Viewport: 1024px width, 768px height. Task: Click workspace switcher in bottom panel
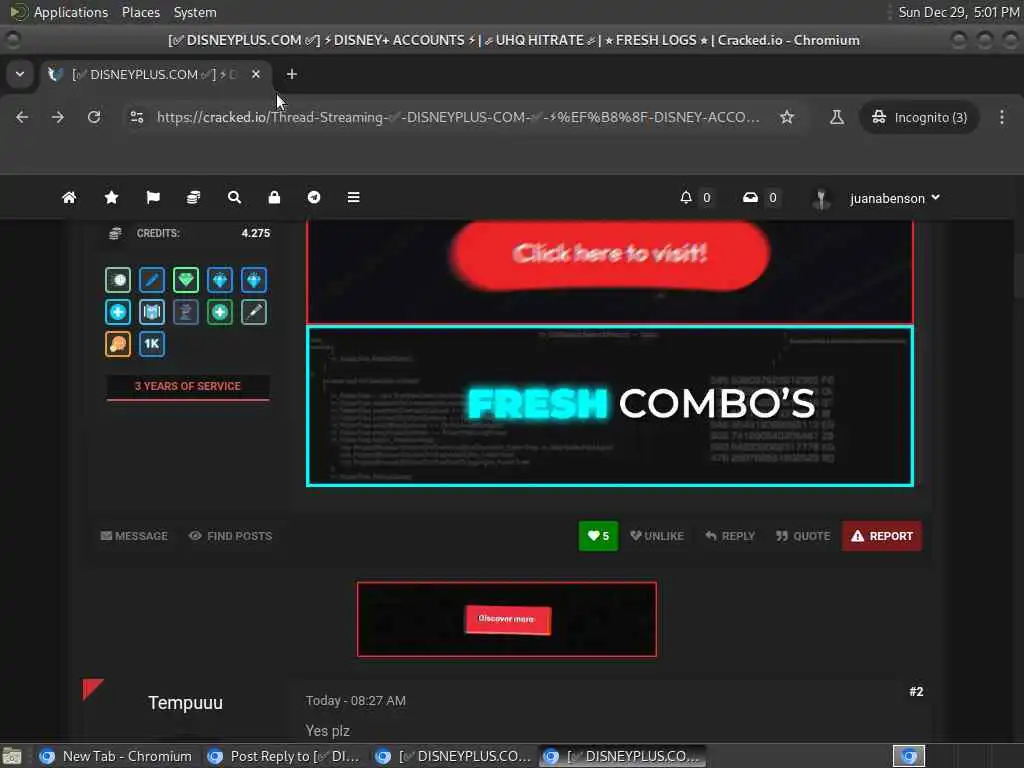pos(909,756)
